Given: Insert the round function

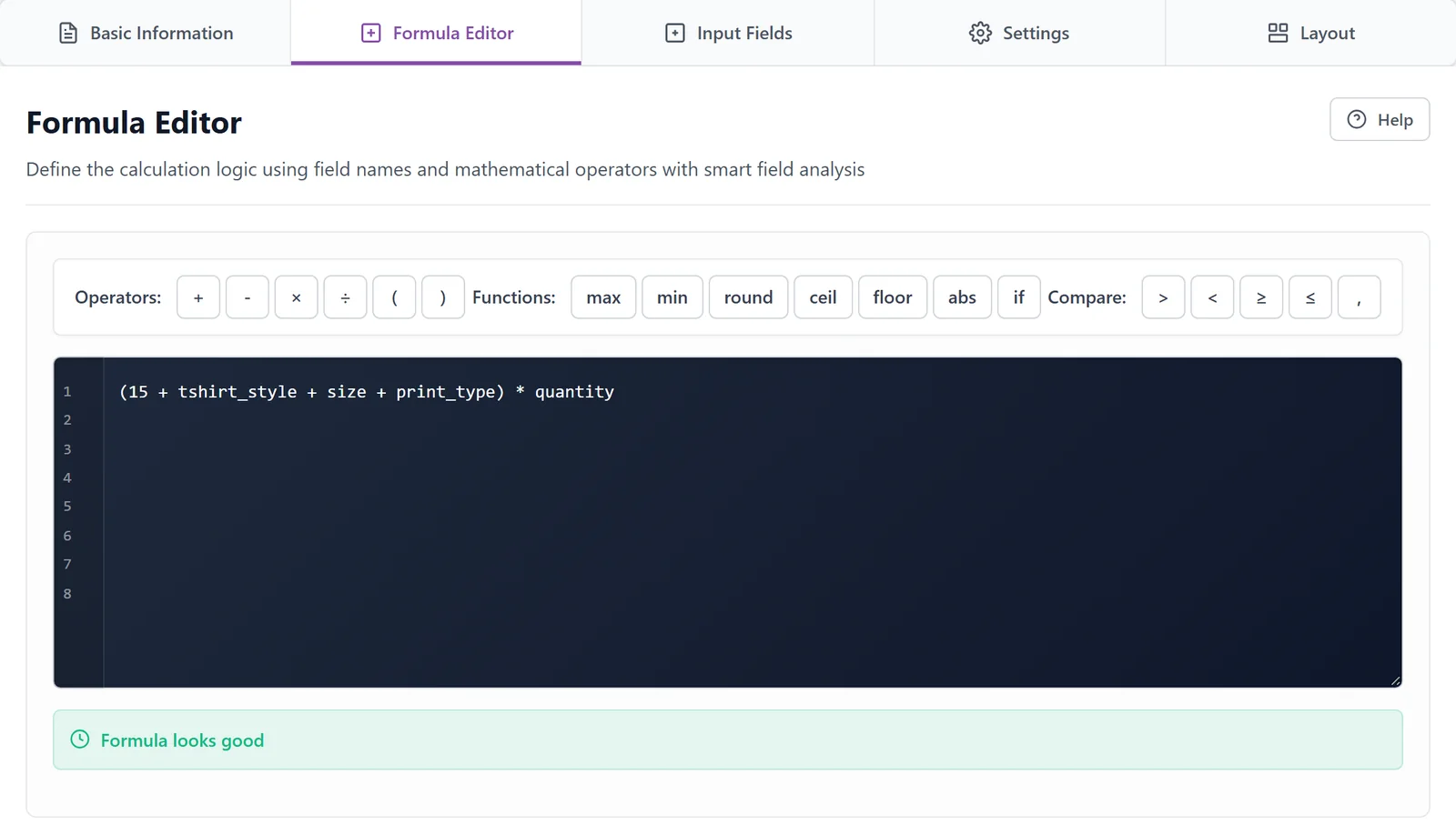Looking at the screenshot, I should click(748, 297).
